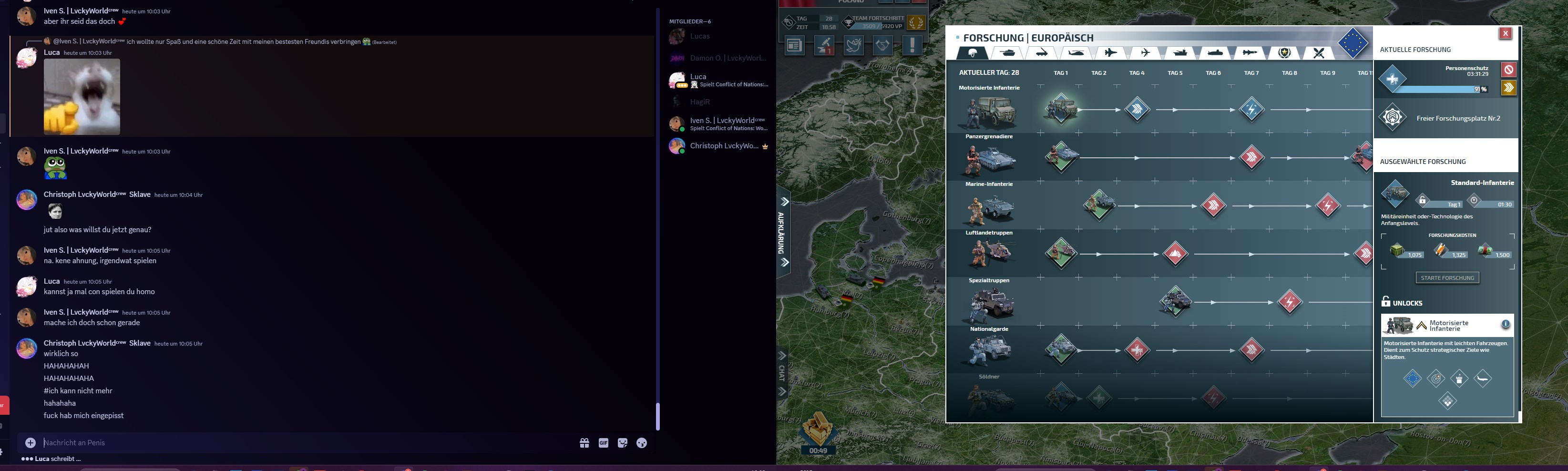Open the sticker picker in chat bar
Screen dimensions: 1568x471
(622, 443)
